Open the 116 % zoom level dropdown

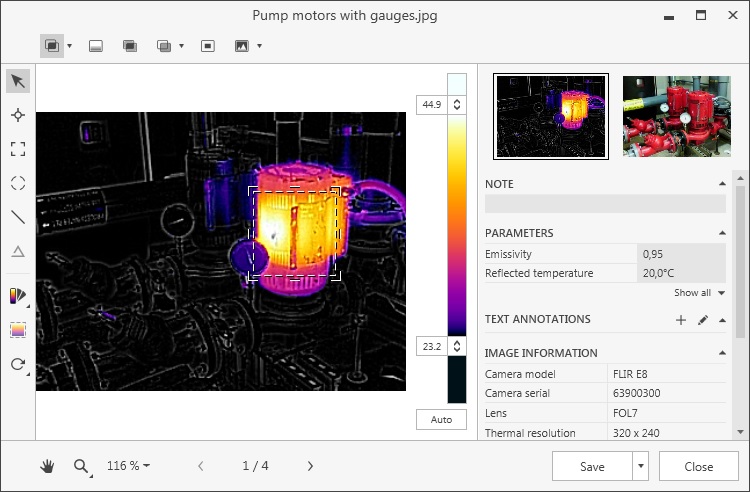pyautogui.click(x=129, y=466)
